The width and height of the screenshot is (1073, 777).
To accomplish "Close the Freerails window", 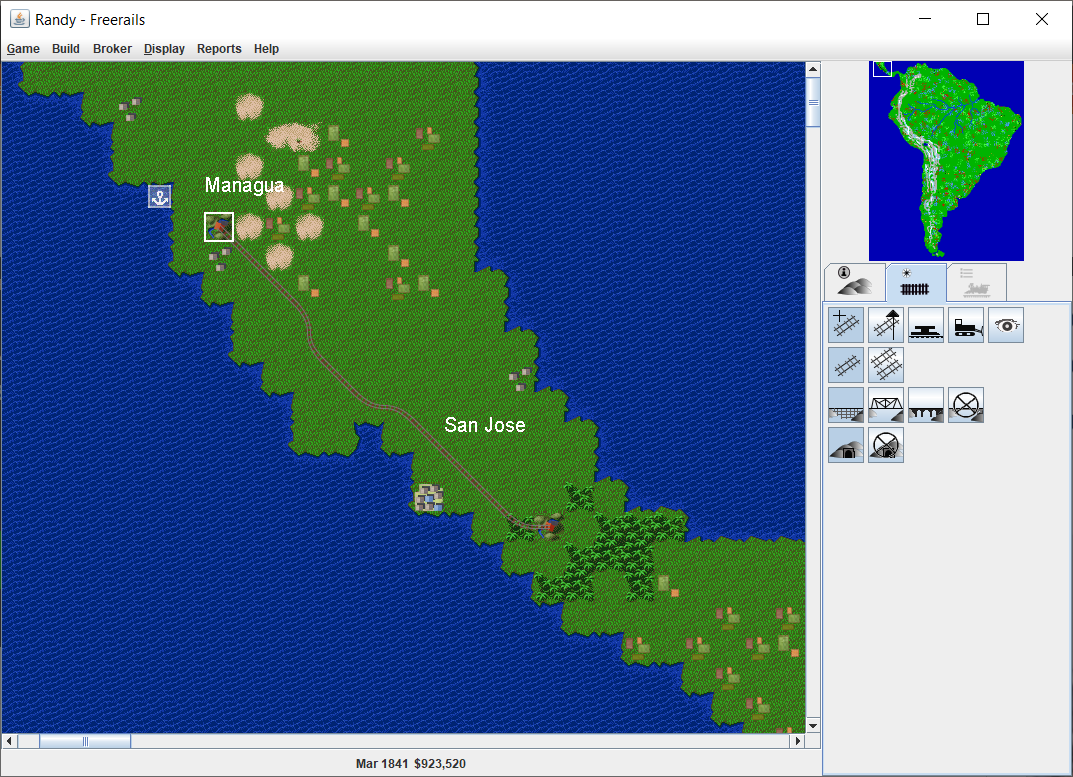I will pos(1042,19).
